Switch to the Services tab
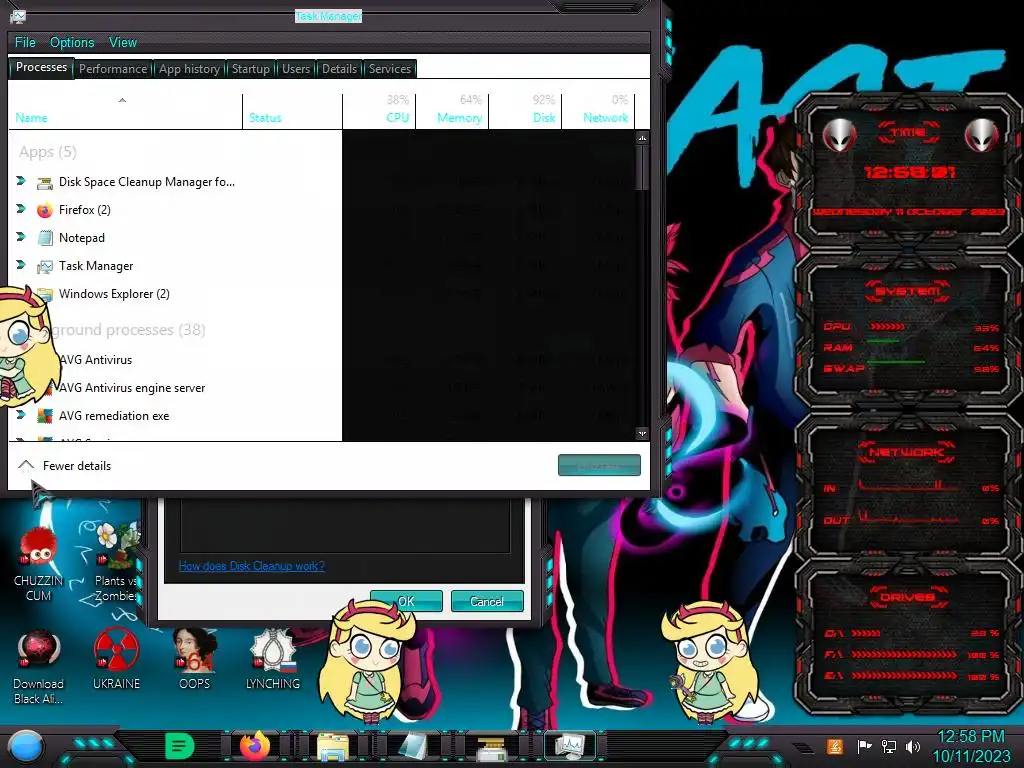1024x768 pixels. 390,69
